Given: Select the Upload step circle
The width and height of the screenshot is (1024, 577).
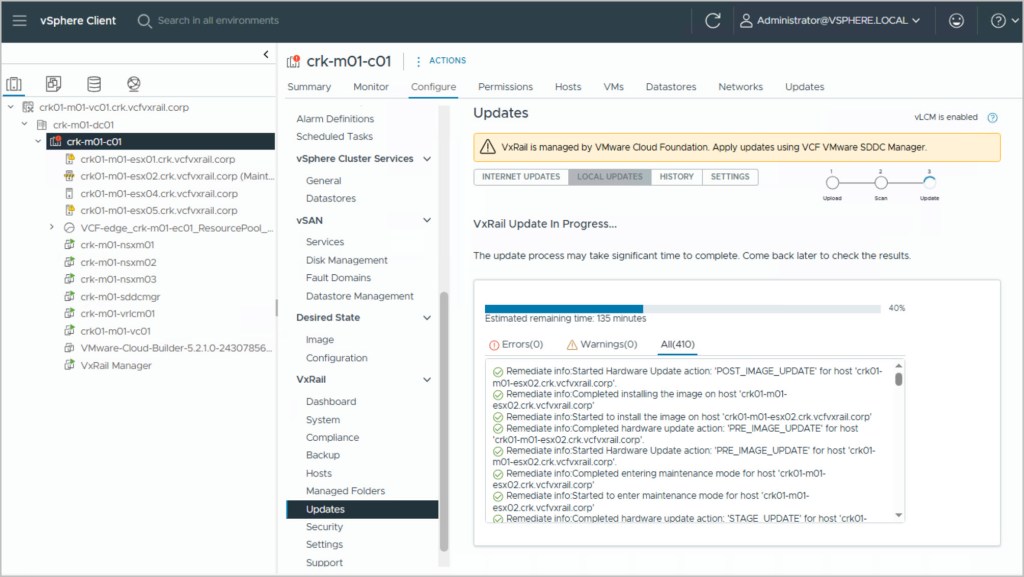Looking at the screenshot, I should tap(831, 182).
